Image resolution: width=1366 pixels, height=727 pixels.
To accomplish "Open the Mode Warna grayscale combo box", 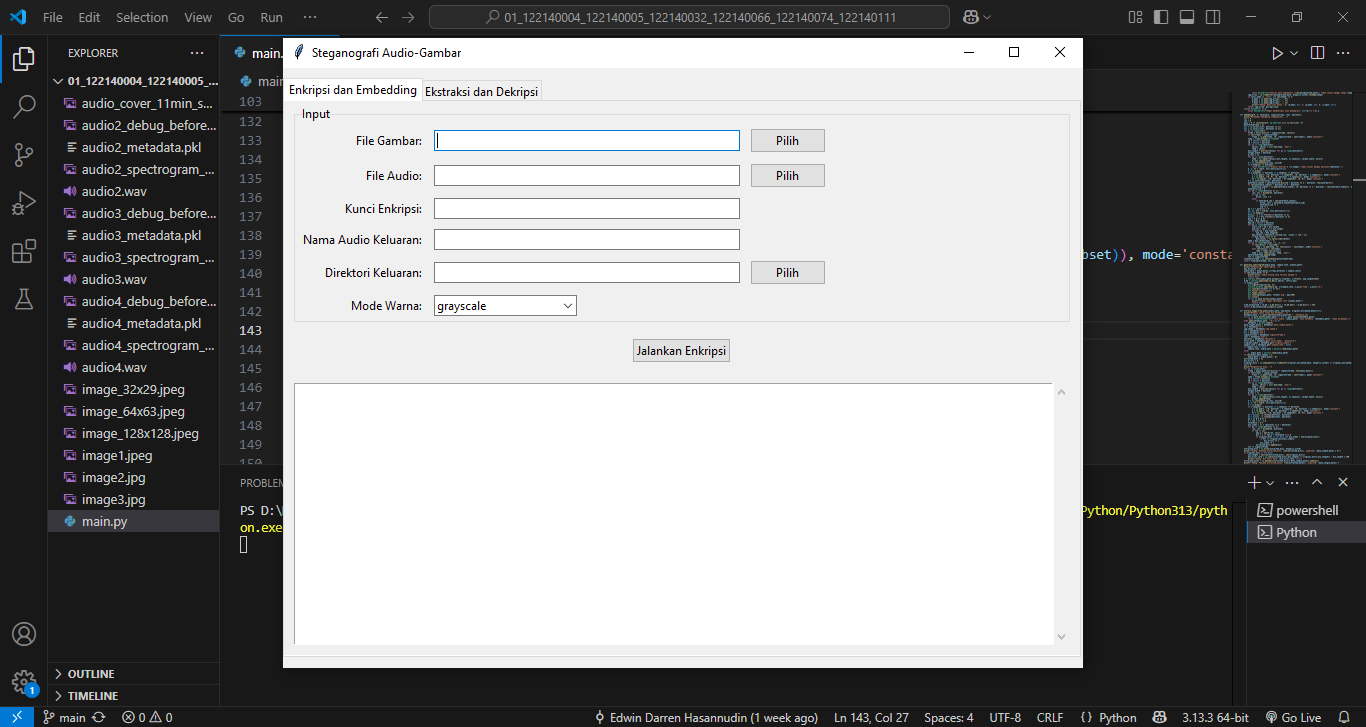I will (505, 306).
